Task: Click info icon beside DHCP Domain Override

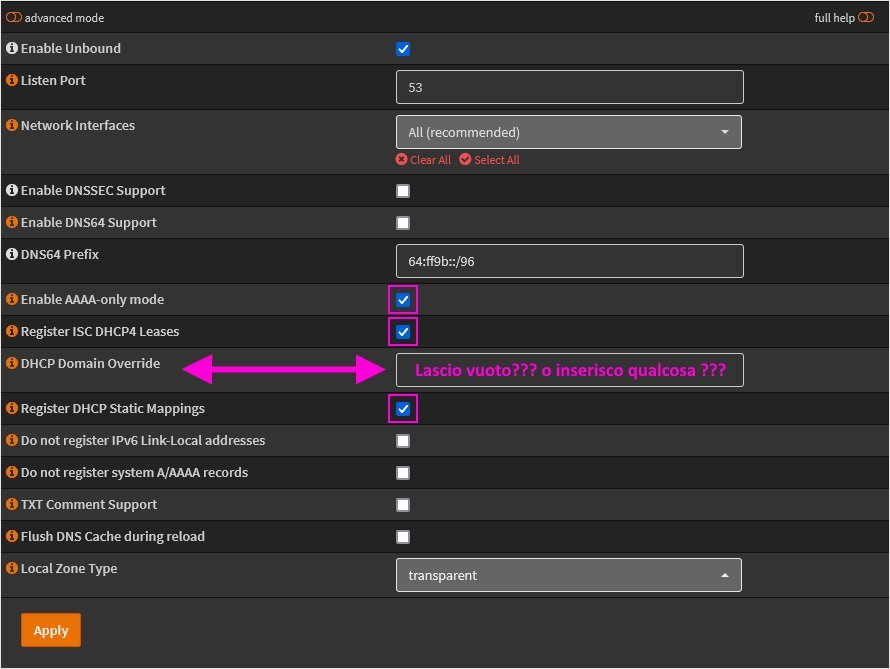Action: (x=12, y=363)
